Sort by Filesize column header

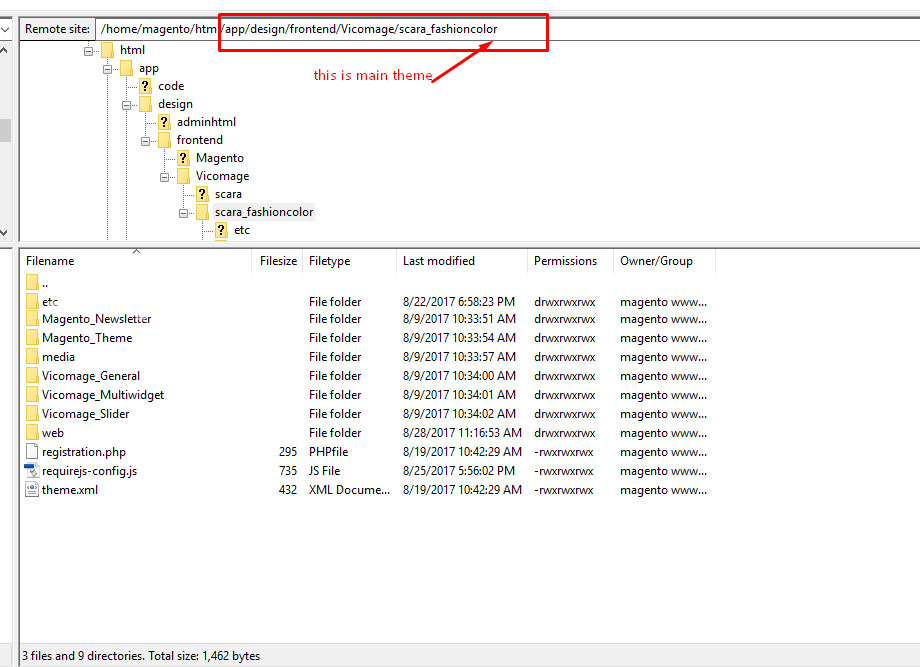pyautogui.click(x=277, y=261)
